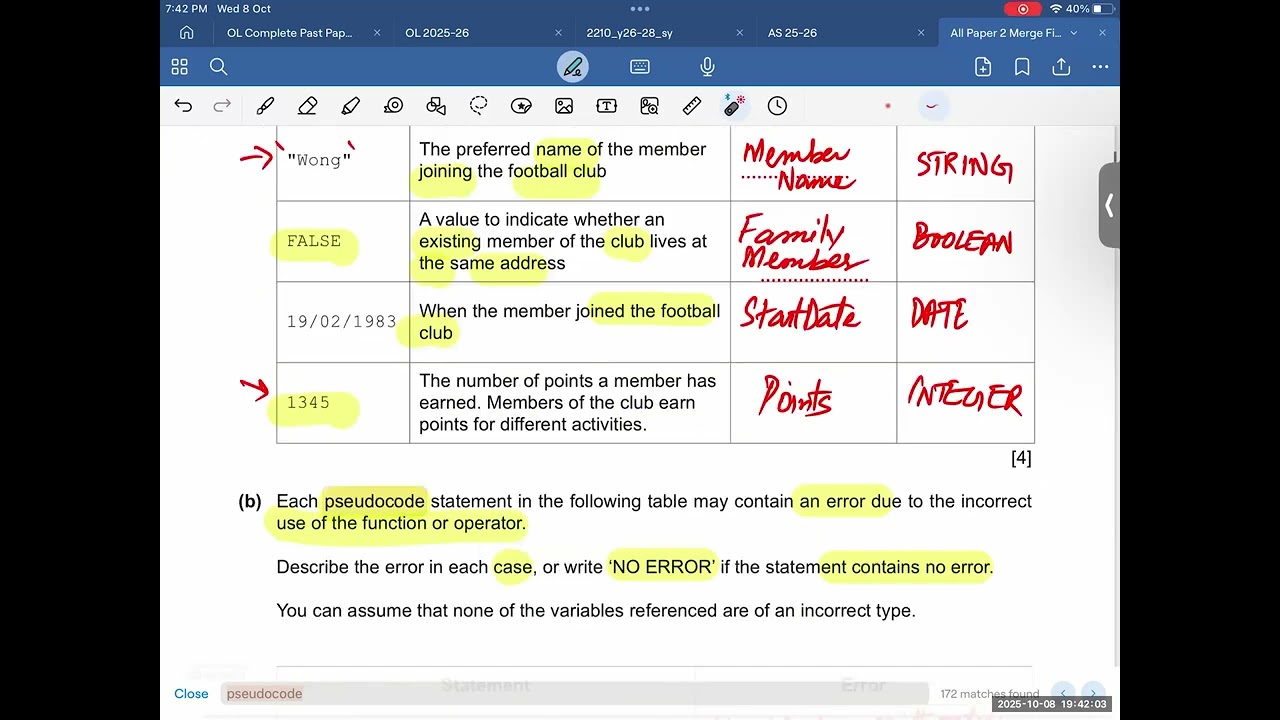Viewport: 1280px width, 720px height.
Task: Tap the handwritten 'StartDate' variable name
Action: [x=799, y=315]
